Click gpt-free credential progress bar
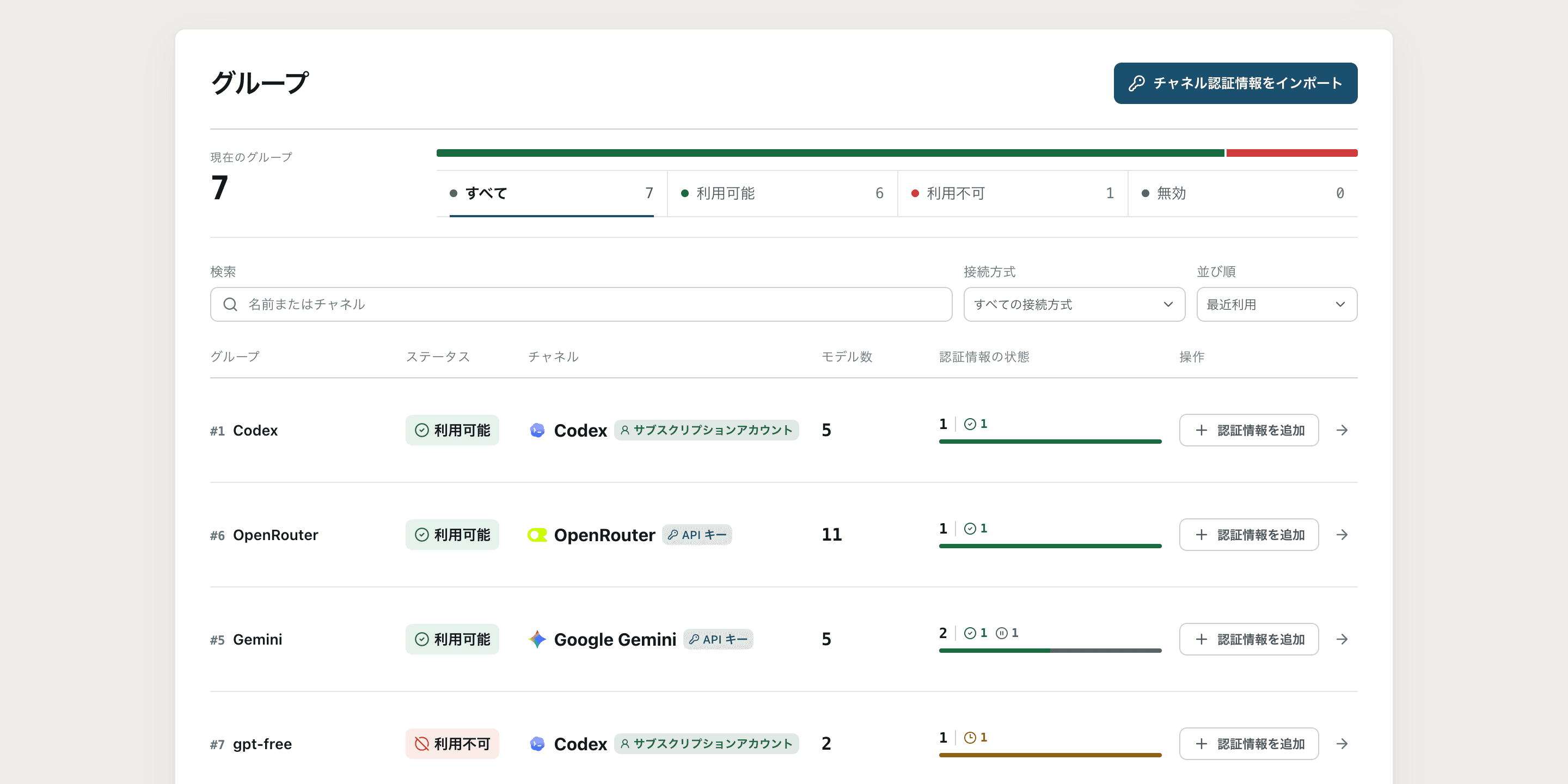This screenshot has width=1568, height=784. pyautogui.click(x=1050, y=755)
